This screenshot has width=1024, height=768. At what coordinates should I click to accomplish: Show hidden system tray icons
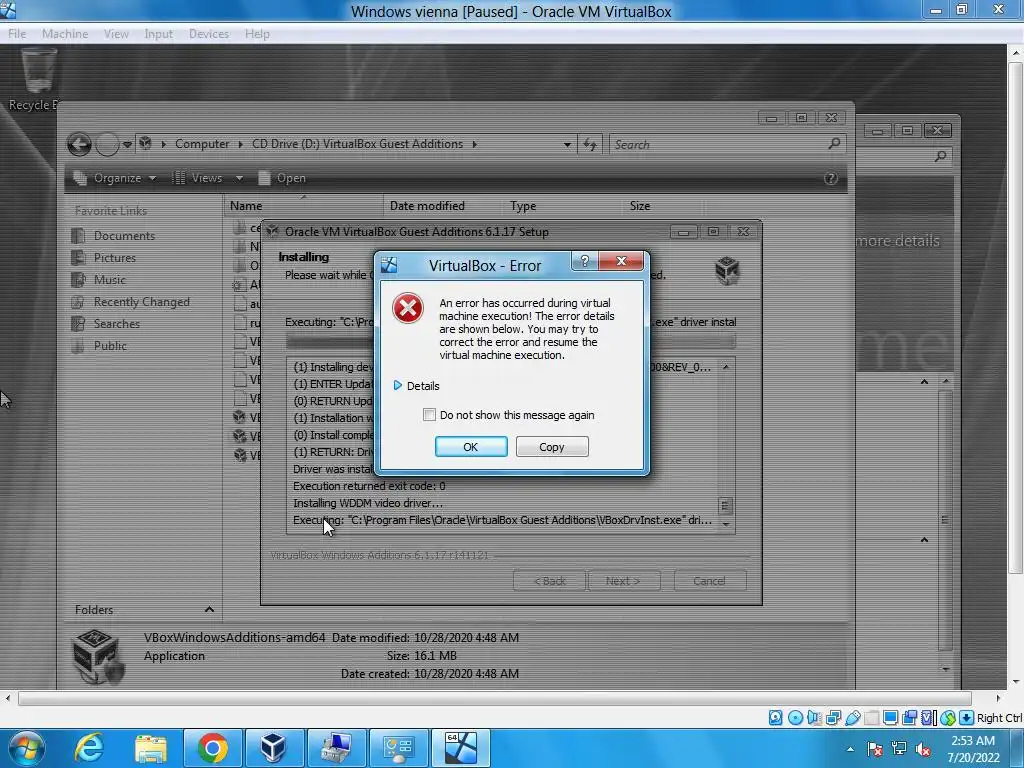click(x=850, y=750)
